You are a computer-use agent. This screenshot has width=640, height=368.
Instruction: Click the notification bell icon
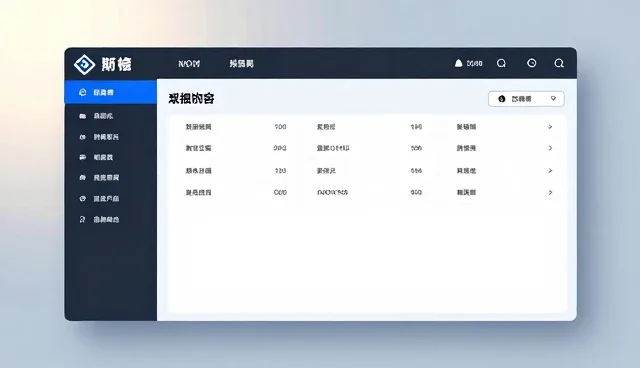tap(459, 63)
